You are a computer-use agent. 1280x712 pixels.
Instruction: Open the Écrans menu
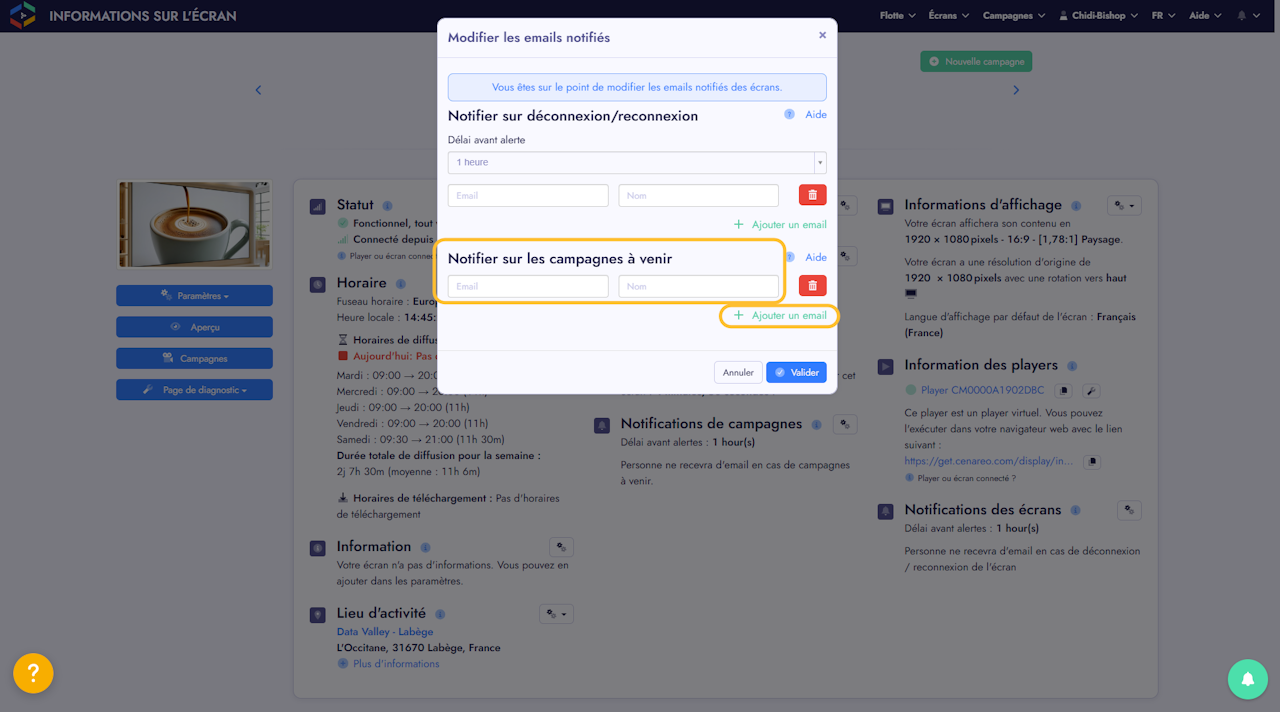948,16
